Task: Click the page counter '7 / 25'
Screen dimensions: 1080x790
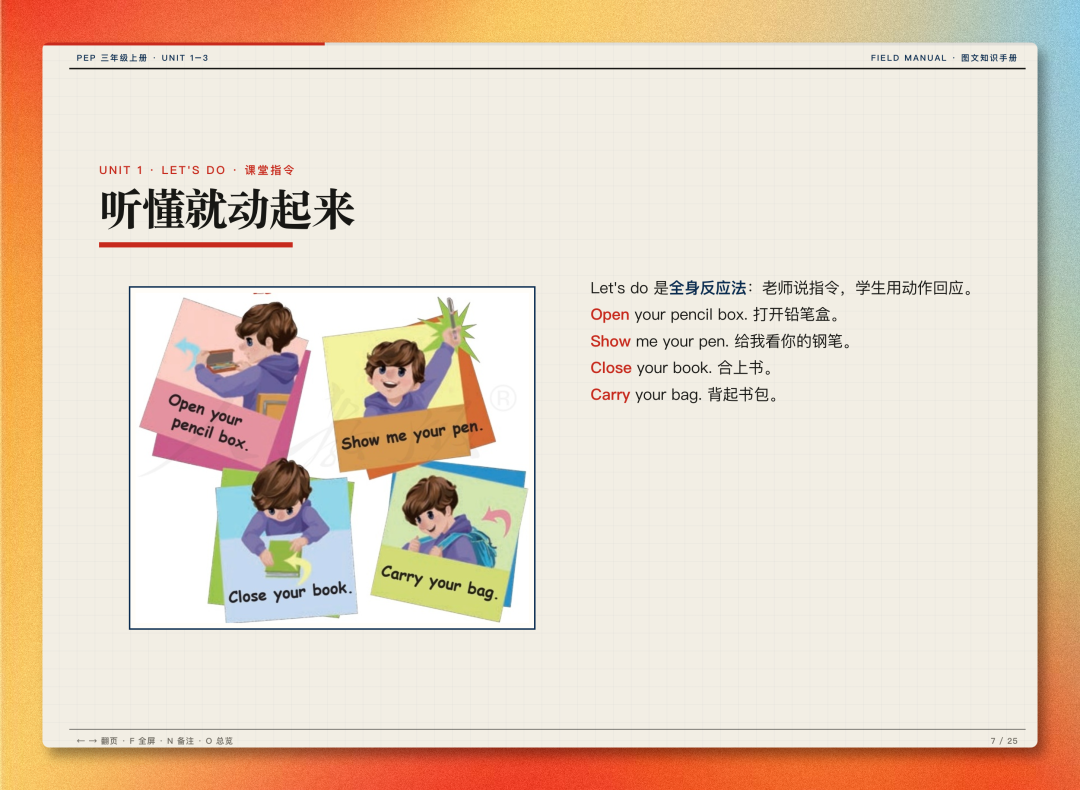Action: pyautogui.click(x=1004, y=741)
